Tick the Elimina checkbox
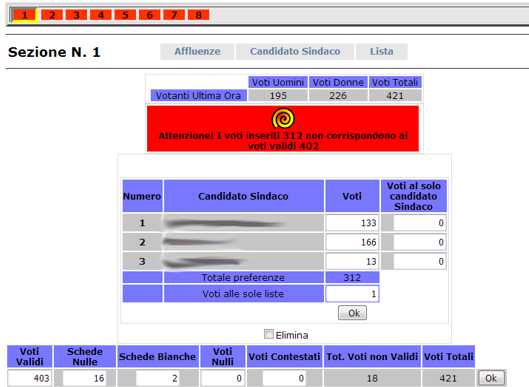This screenshot has height=387, width=529. [x=269, y=334]
